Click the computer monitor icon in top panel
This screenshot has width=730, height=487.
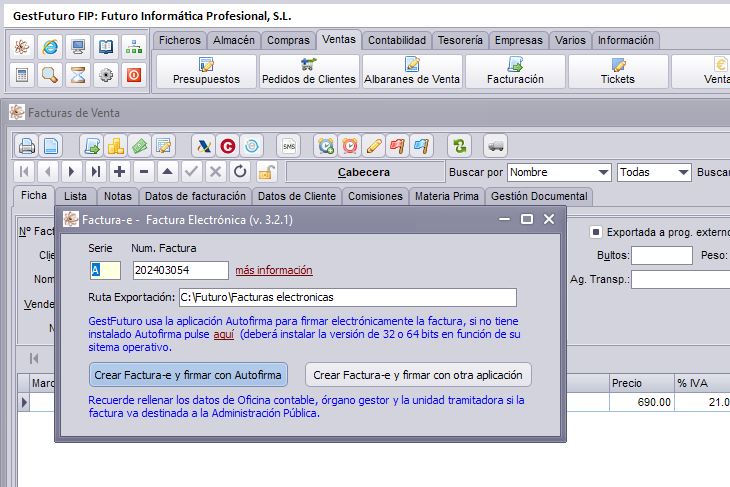coord(78,47)
